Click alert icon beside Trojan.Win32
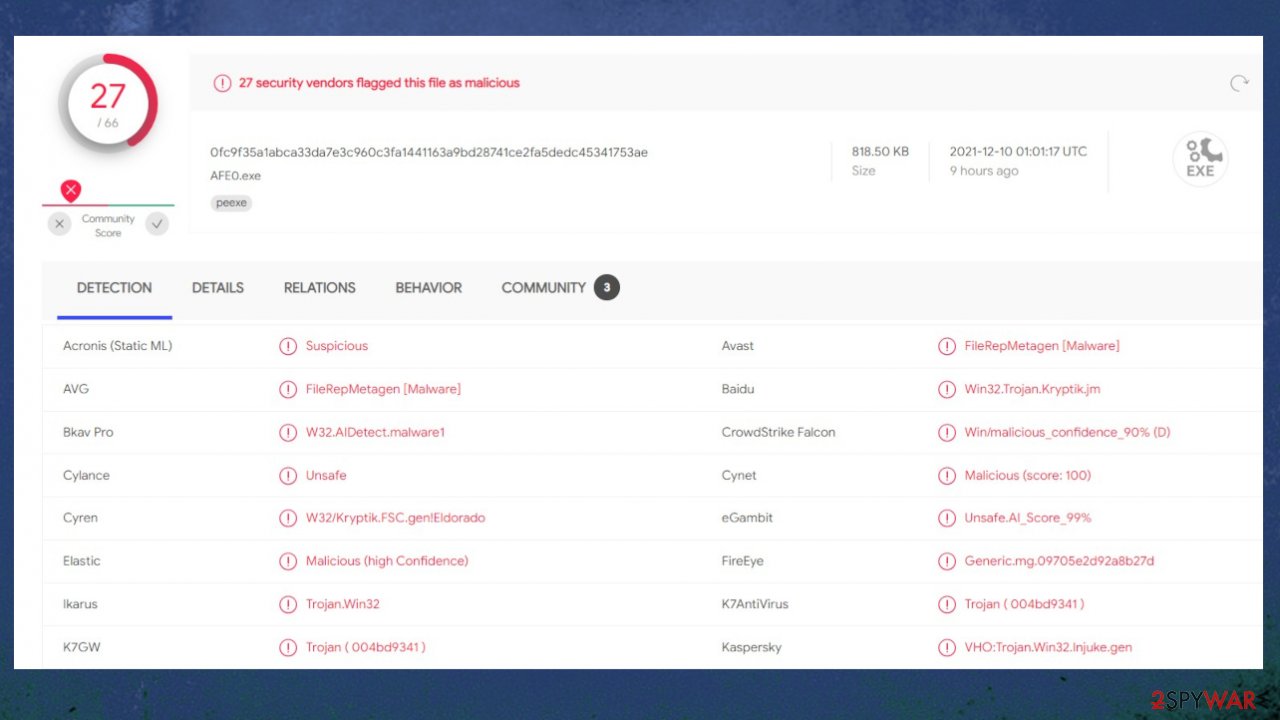The image size is (1280, 720). (288, 604)
